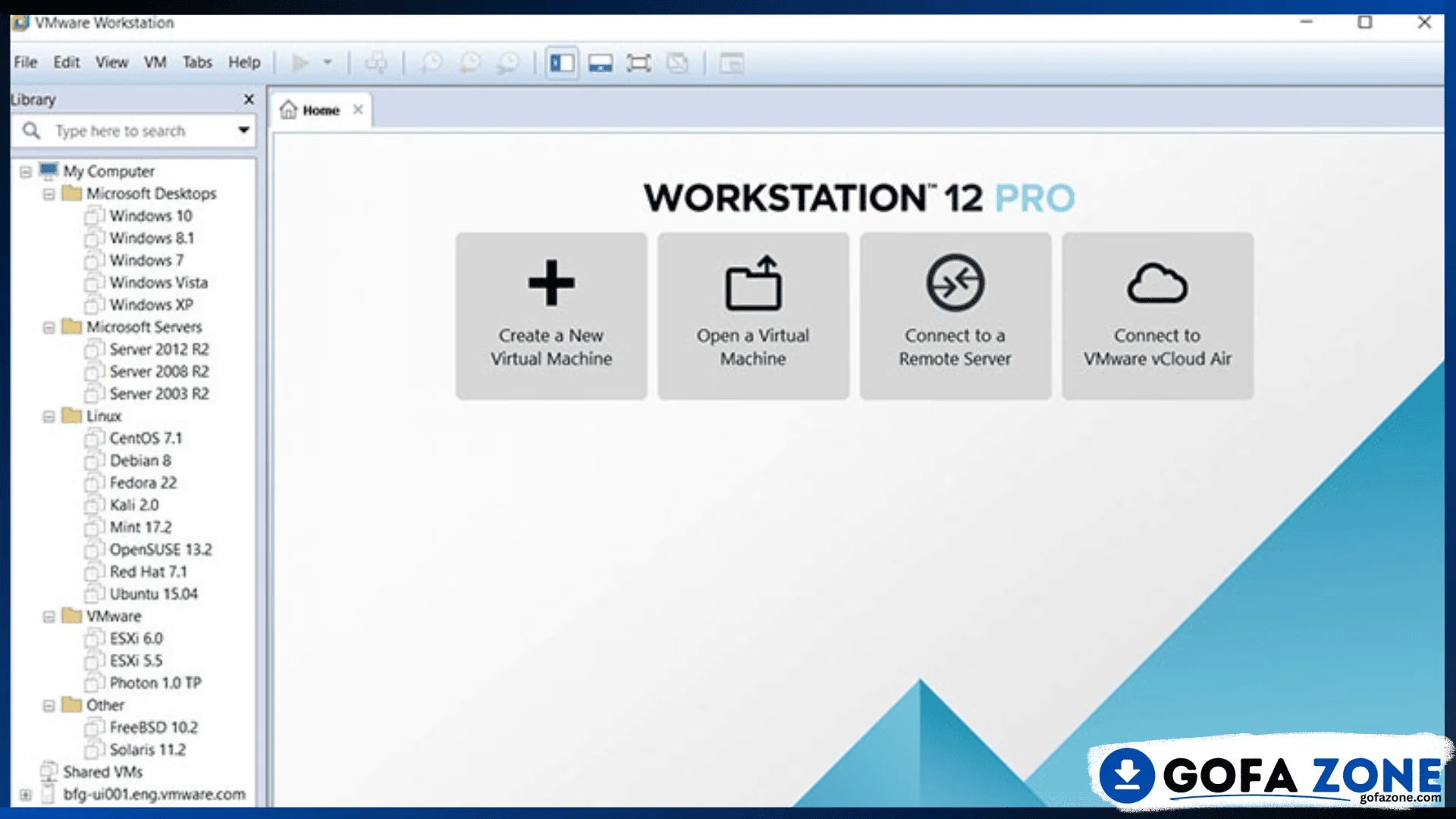Open the Help menu
The image size is (1456, 819).
point(244,62)
